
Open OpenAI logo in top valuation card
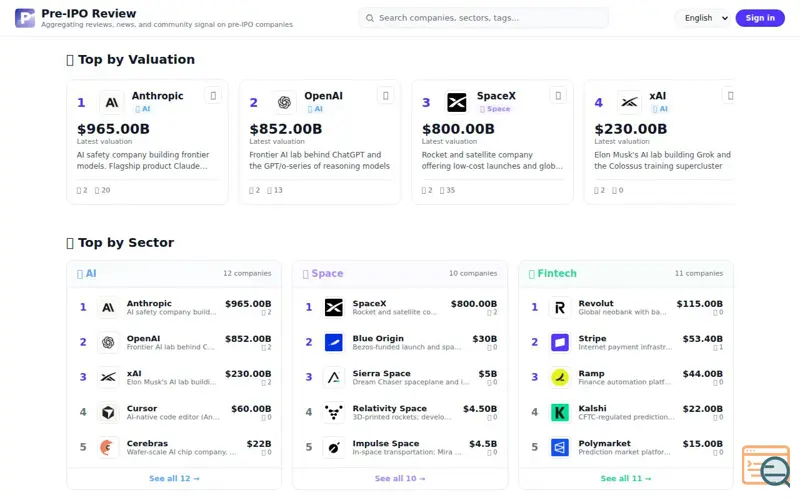(x=284, y=103)
